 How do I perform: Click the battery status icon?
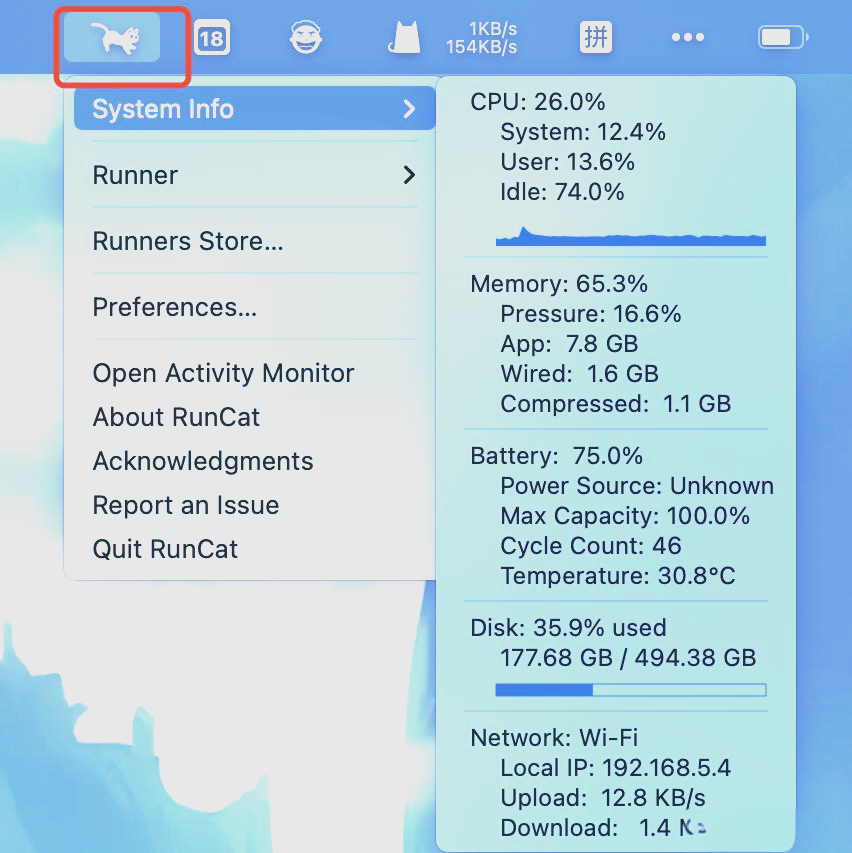tap(783, 38)
